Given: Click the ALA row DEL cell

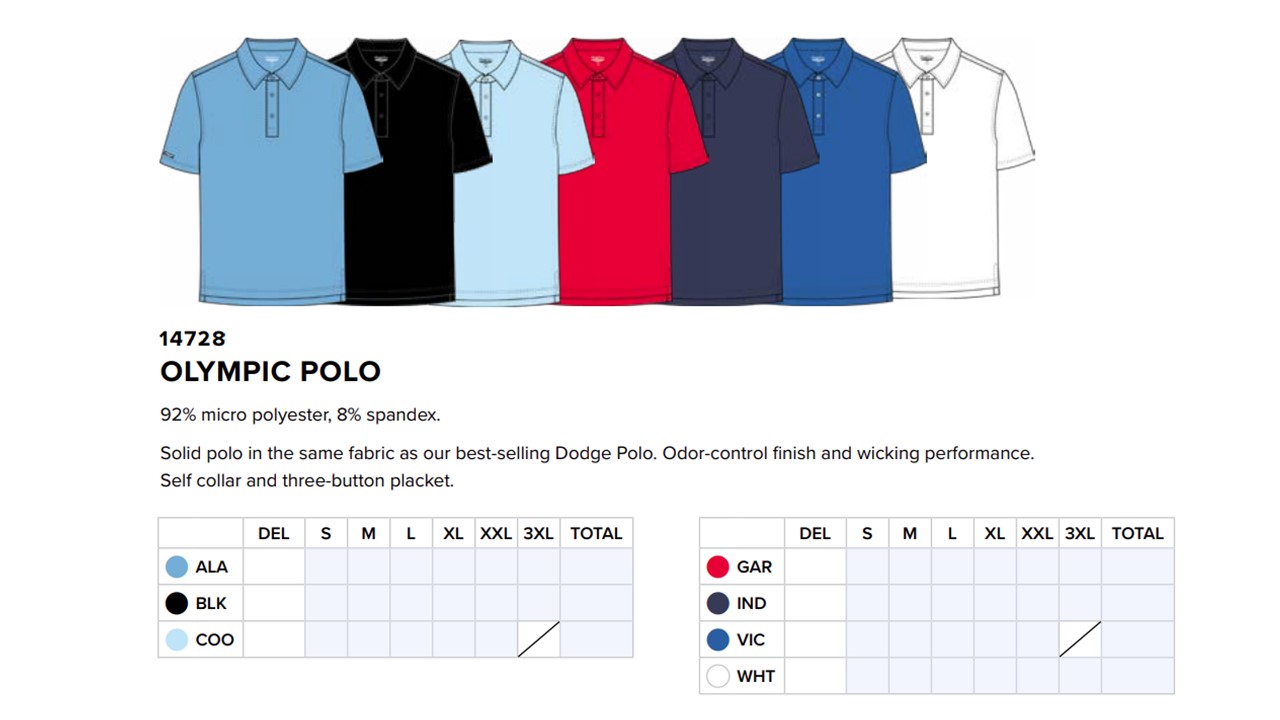Looking at the screenshot, I should 274,567.
